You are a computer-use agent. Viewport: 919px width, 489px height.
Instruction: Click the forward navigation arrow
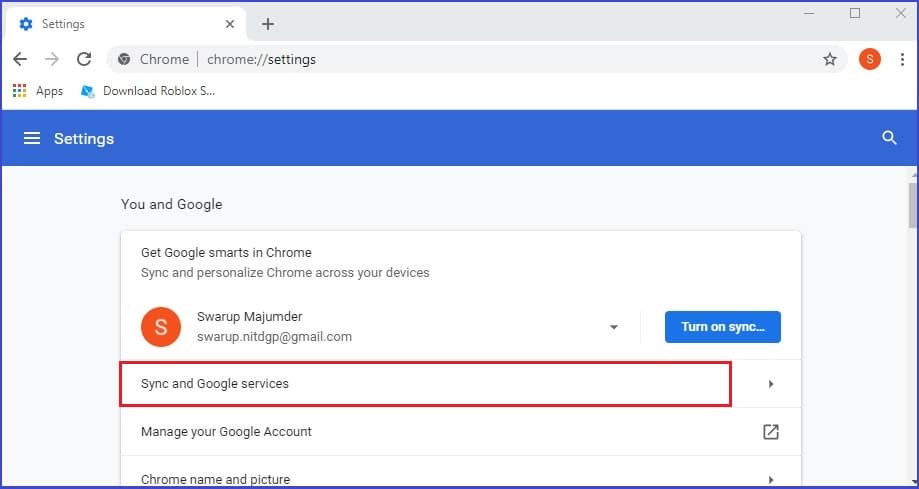click(52, 59)
